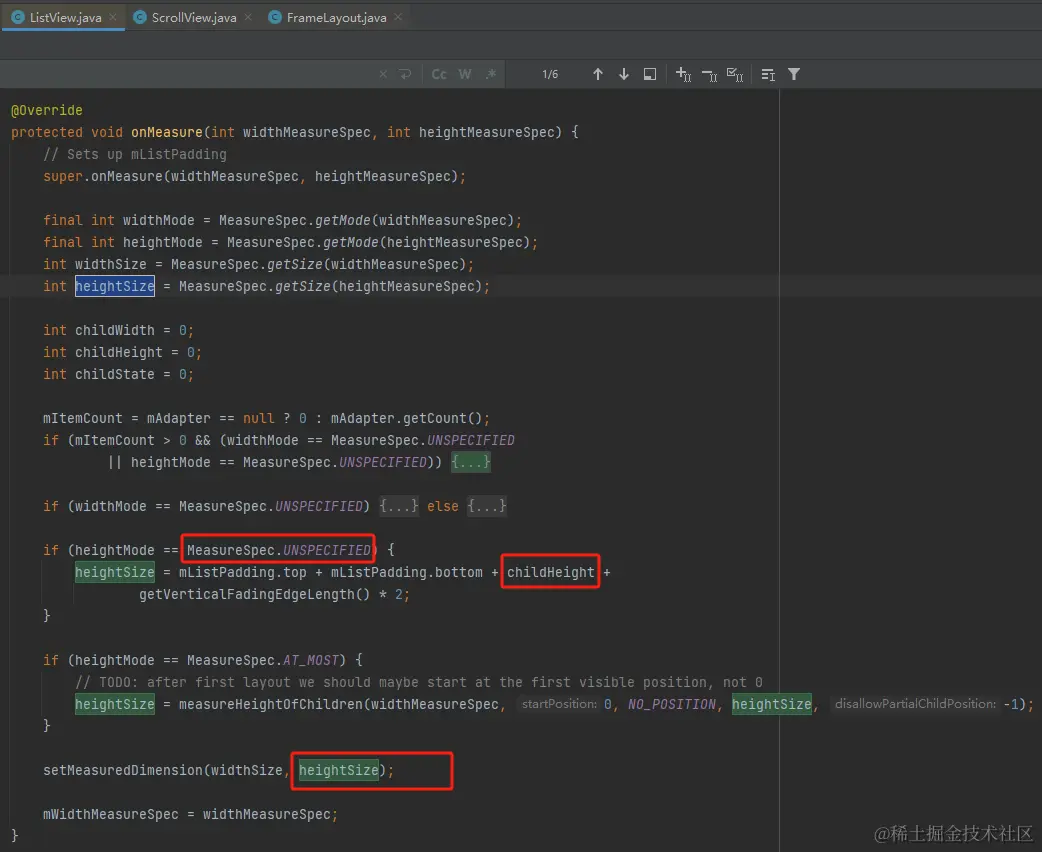The width and height of the screenshot is (1042, 852).
Task: Click NO_POSITION constant
Action: [x=672, y=704]
